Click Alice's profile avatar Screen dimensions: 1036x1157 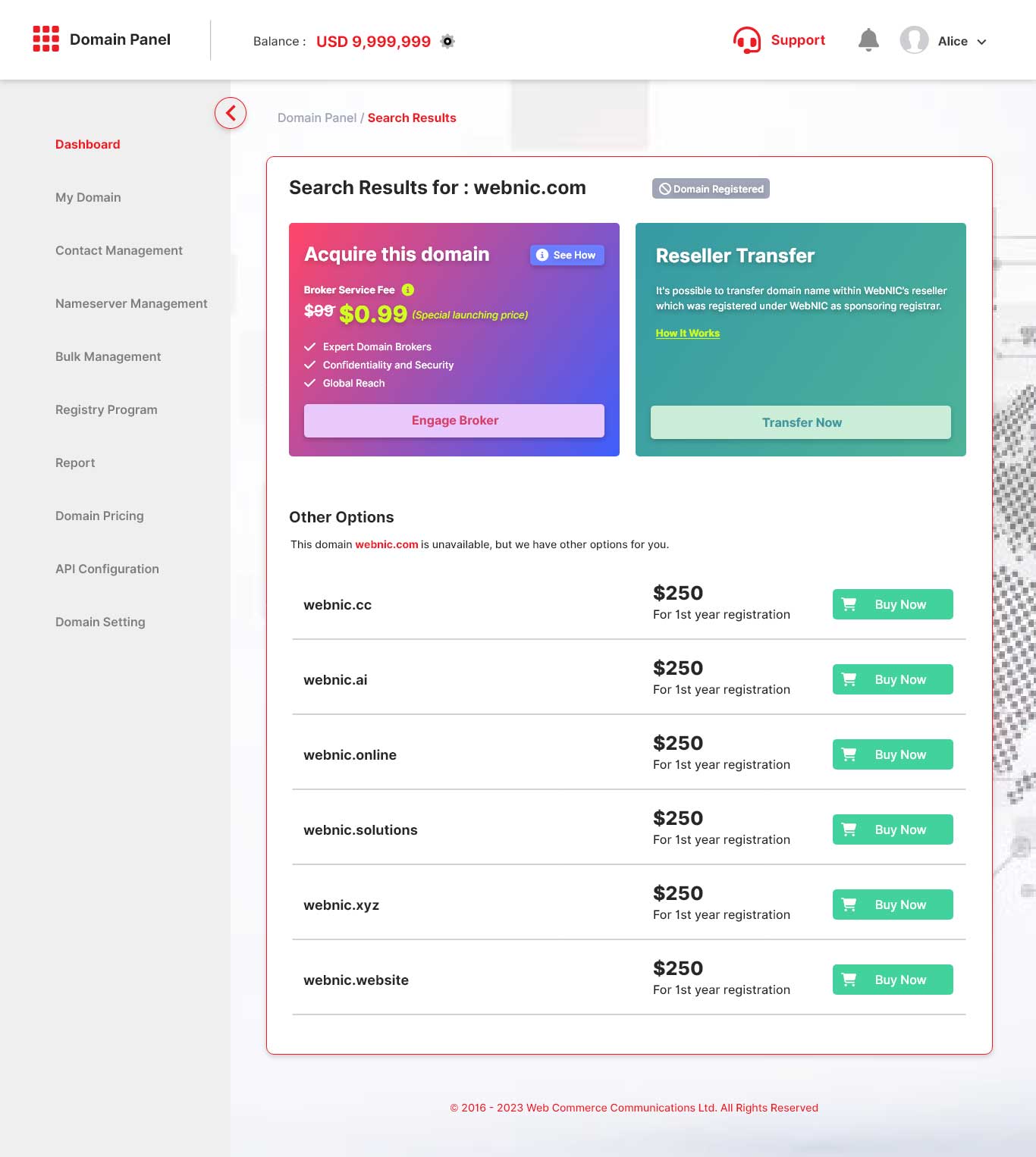[914, 39]
